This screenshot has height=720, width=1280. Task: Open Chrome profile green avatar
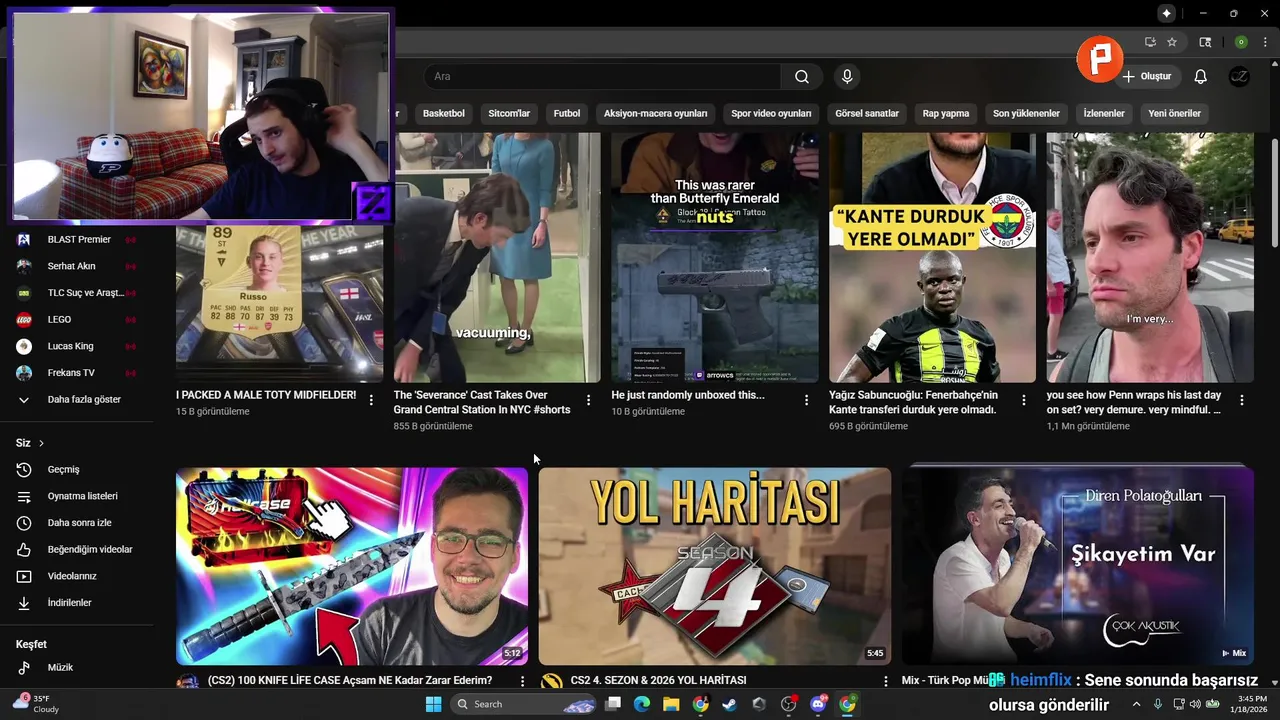1241,42
